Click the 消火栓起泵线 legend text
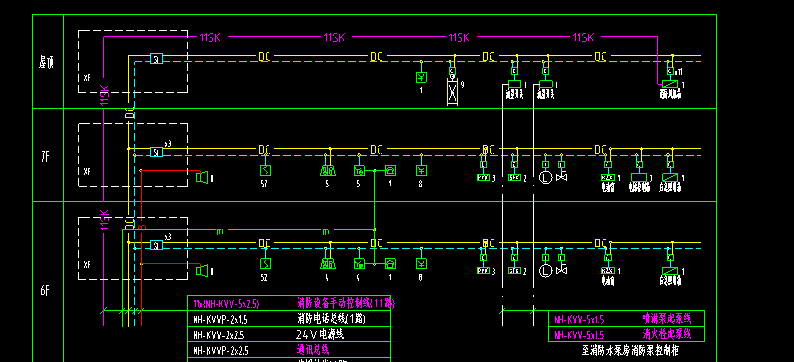 point(666,334)
